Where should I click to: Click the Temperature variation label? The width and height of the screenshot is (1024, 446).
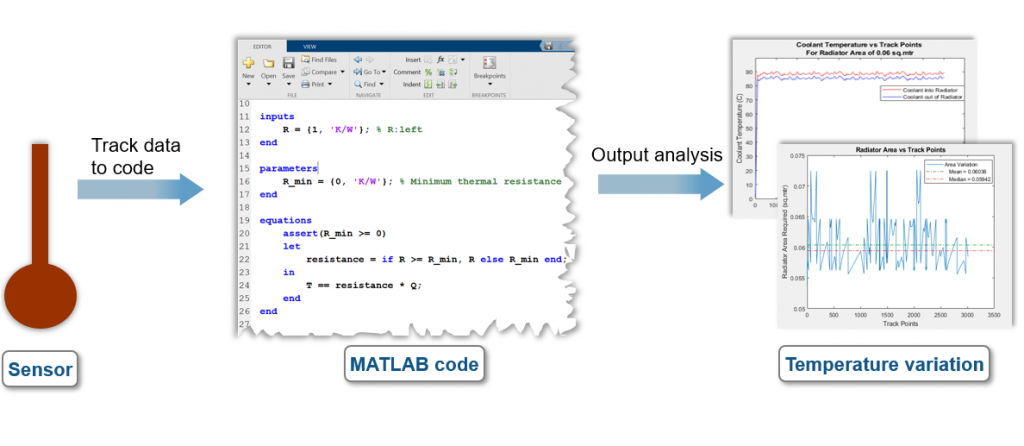884,364
